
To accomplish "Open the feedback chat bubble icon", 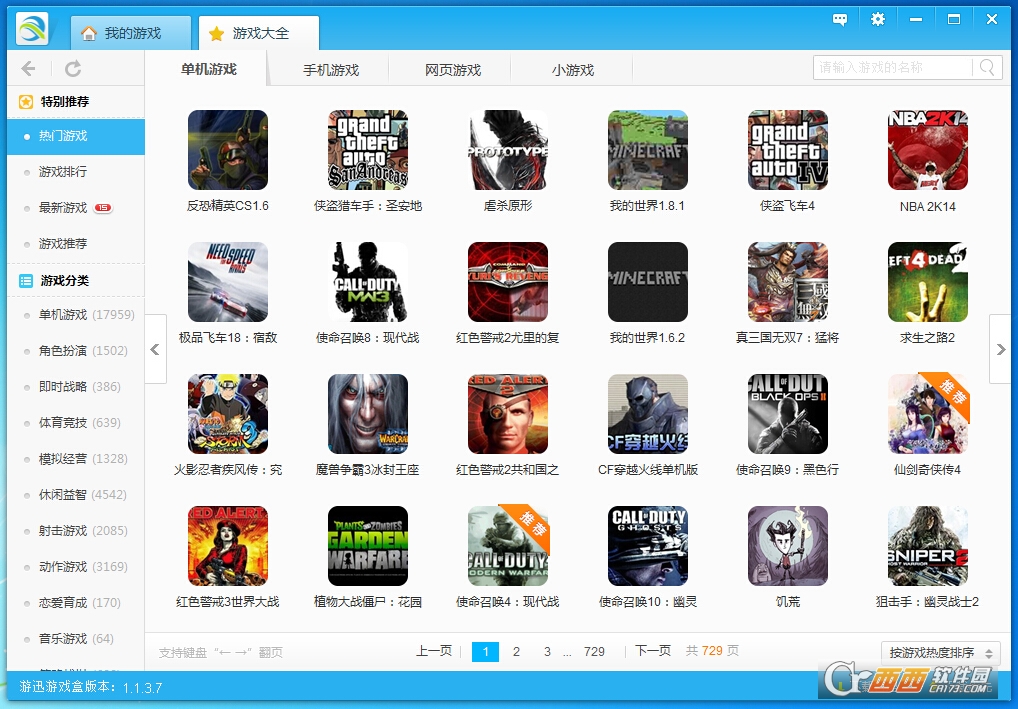I will pos(839,19).
